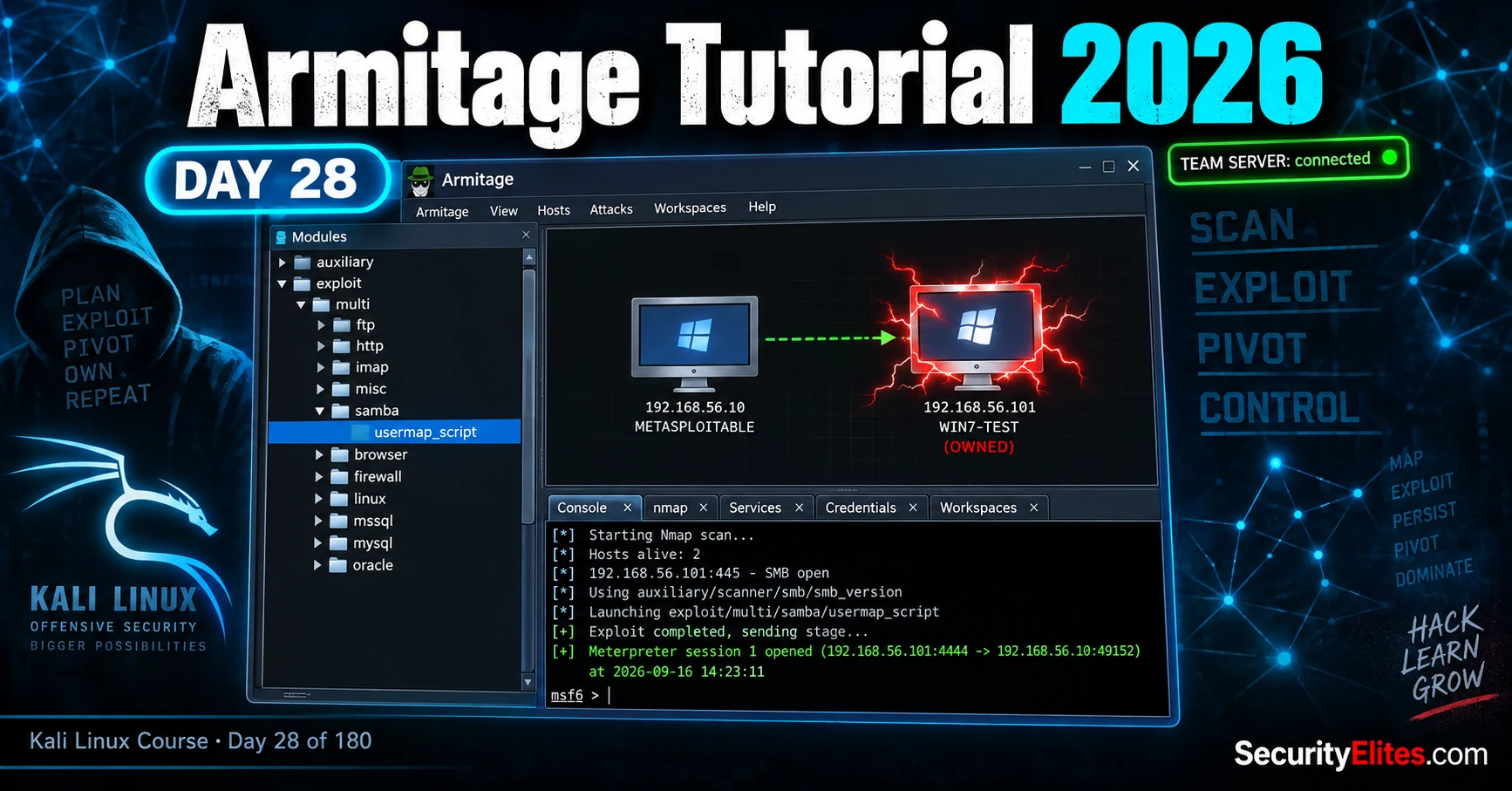Expand the mssql folder
This screenshot has width=1512, height=791.
[318, 521]
